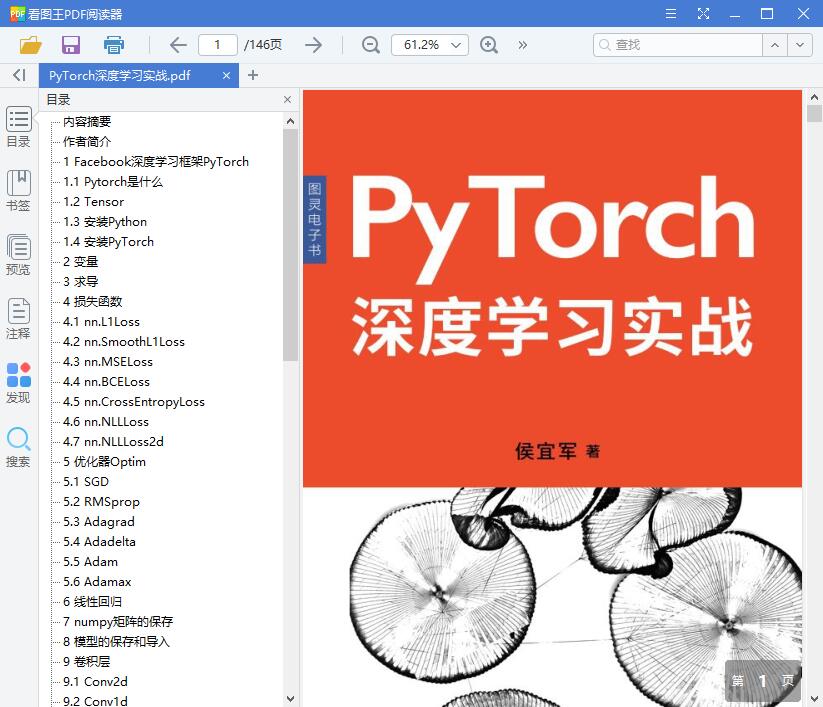This screenshot has height=707, width=823.
Task: Open the 书签 bookmarks sidebar panel
Action: coord(18,191)
